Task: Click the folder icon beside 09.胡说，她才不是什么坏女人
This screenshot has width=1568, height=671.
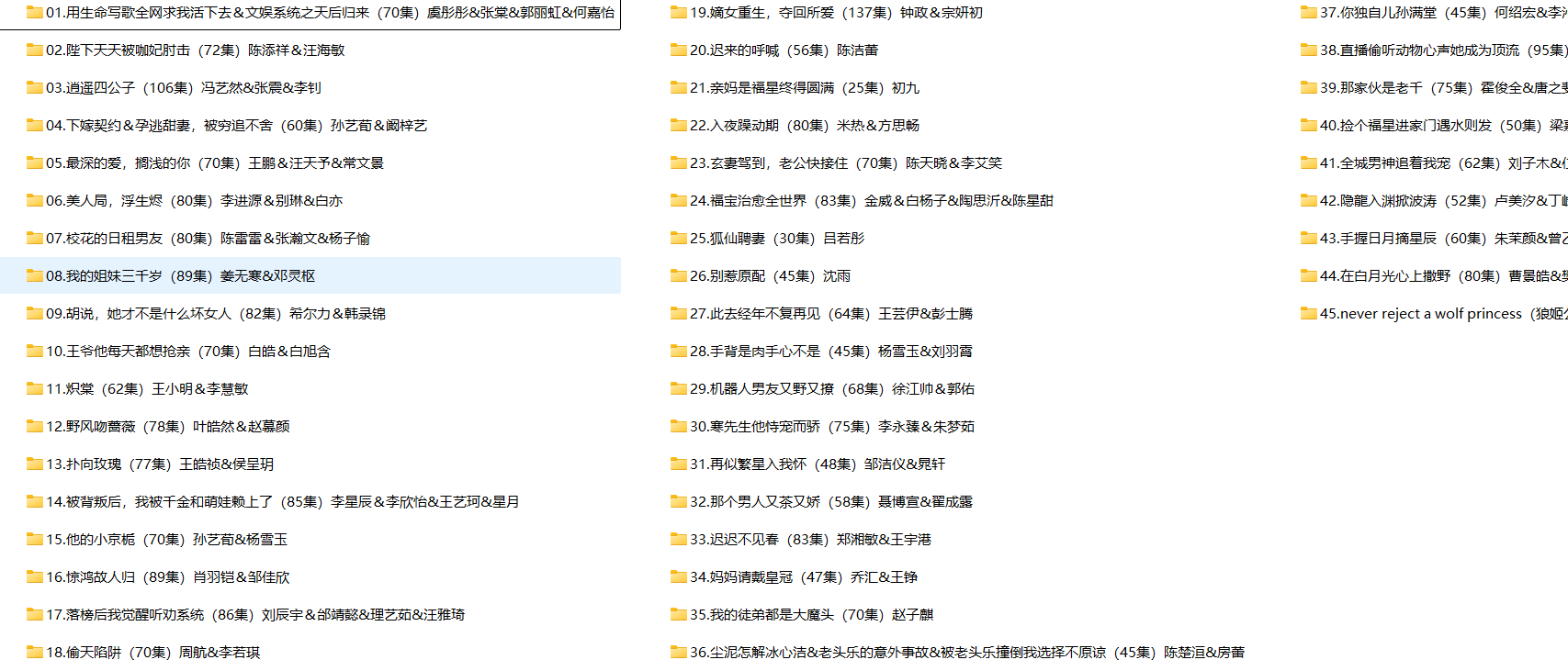Action: tap(35, 313)
